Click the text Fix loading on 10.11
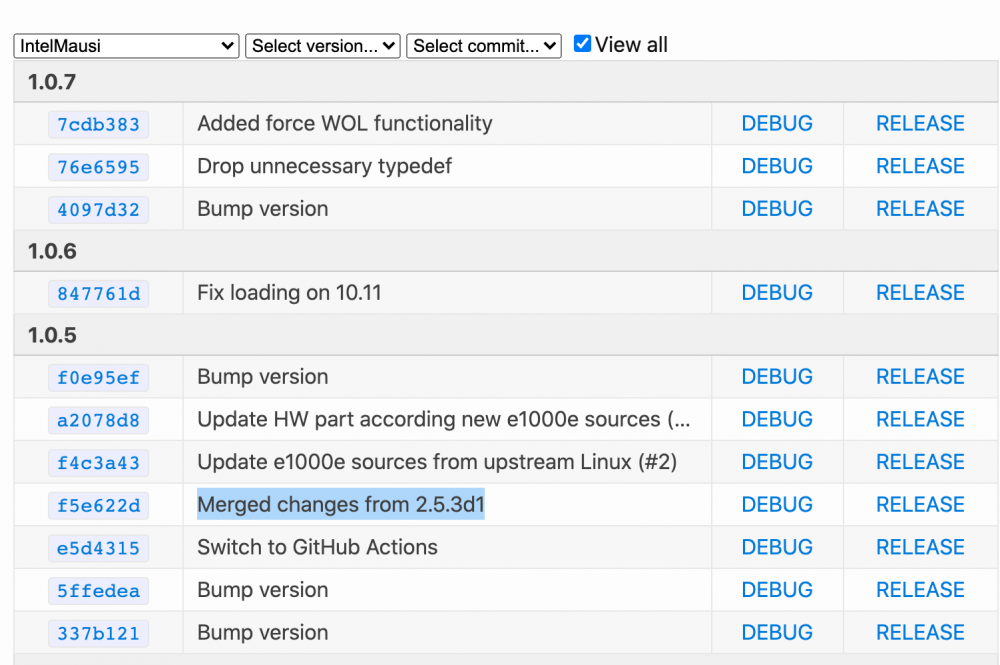Image resolution: width=1000 pixels, height=665 pixels. [289, 293]
